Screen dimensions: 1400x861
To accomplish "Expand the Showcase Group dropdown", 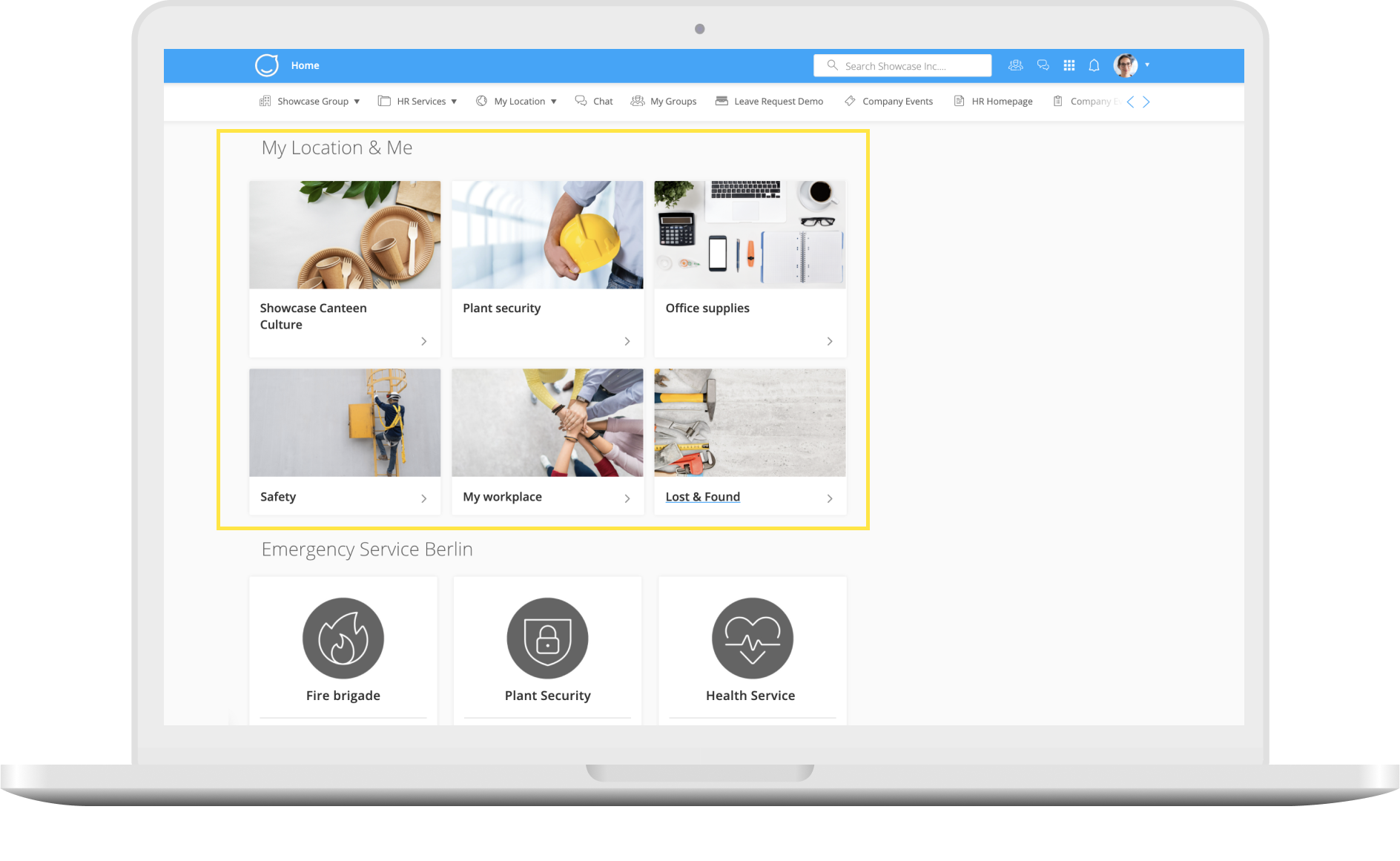I will (x=357, y=101).
